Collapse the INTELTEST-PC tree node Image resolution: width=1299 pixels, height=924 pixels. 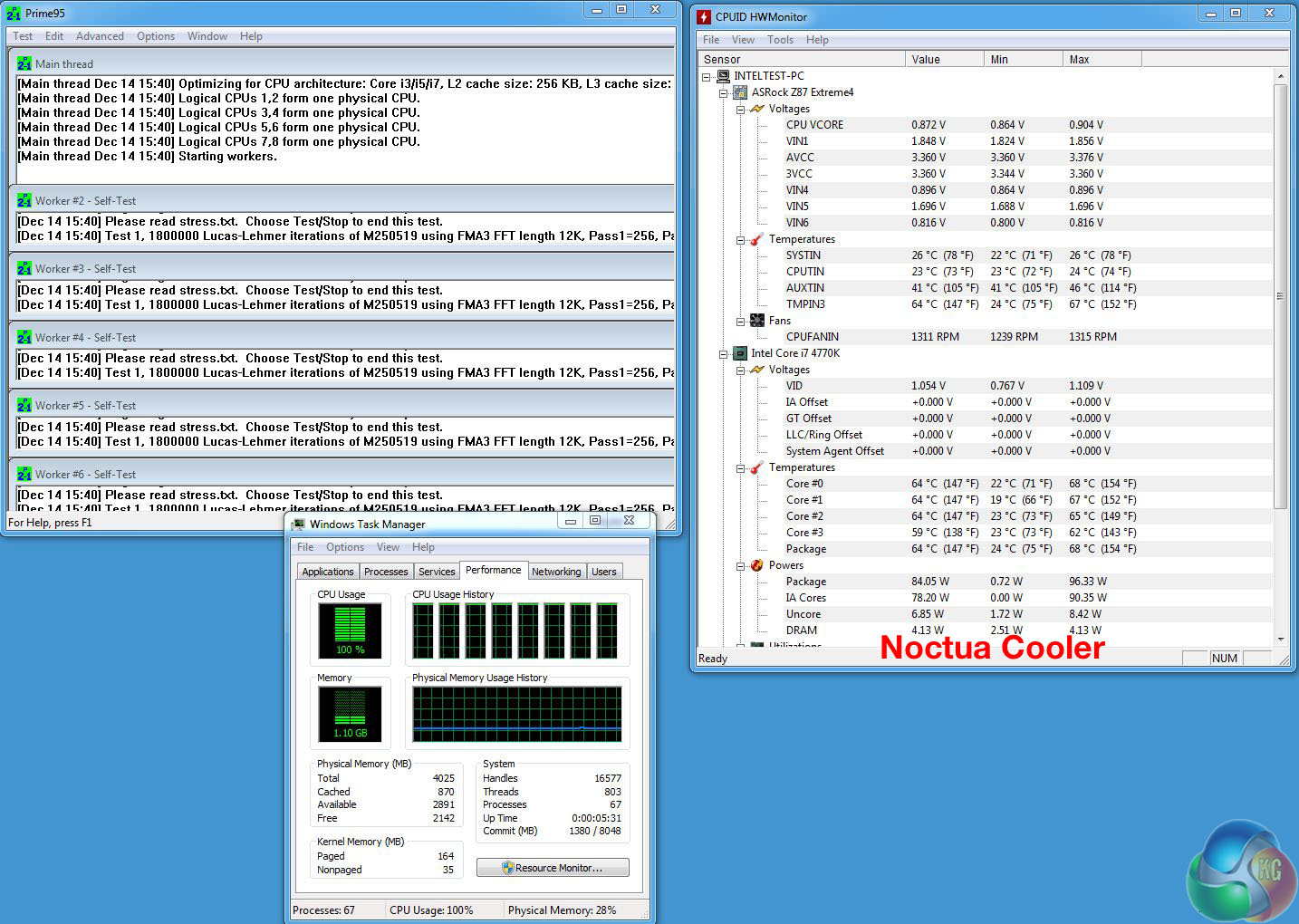[x=707, y=77]
